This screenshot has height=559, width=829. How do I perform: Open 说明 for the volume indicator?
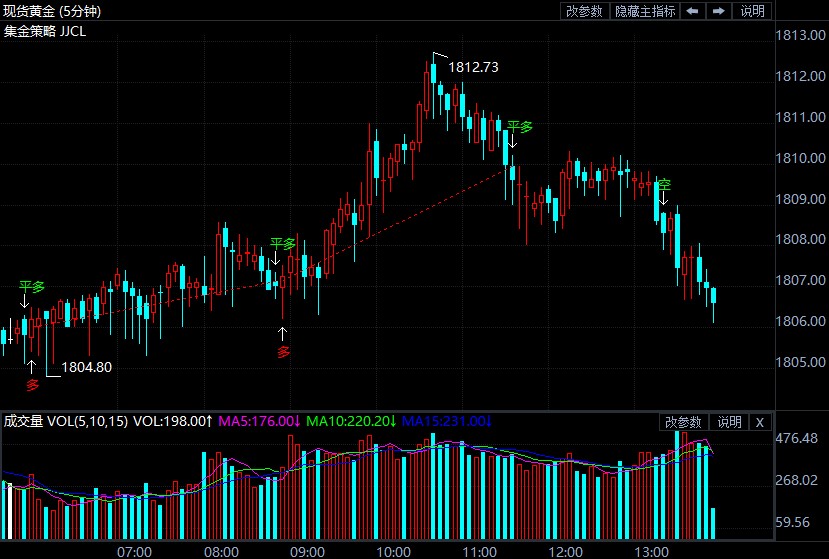tap(729, 422)
